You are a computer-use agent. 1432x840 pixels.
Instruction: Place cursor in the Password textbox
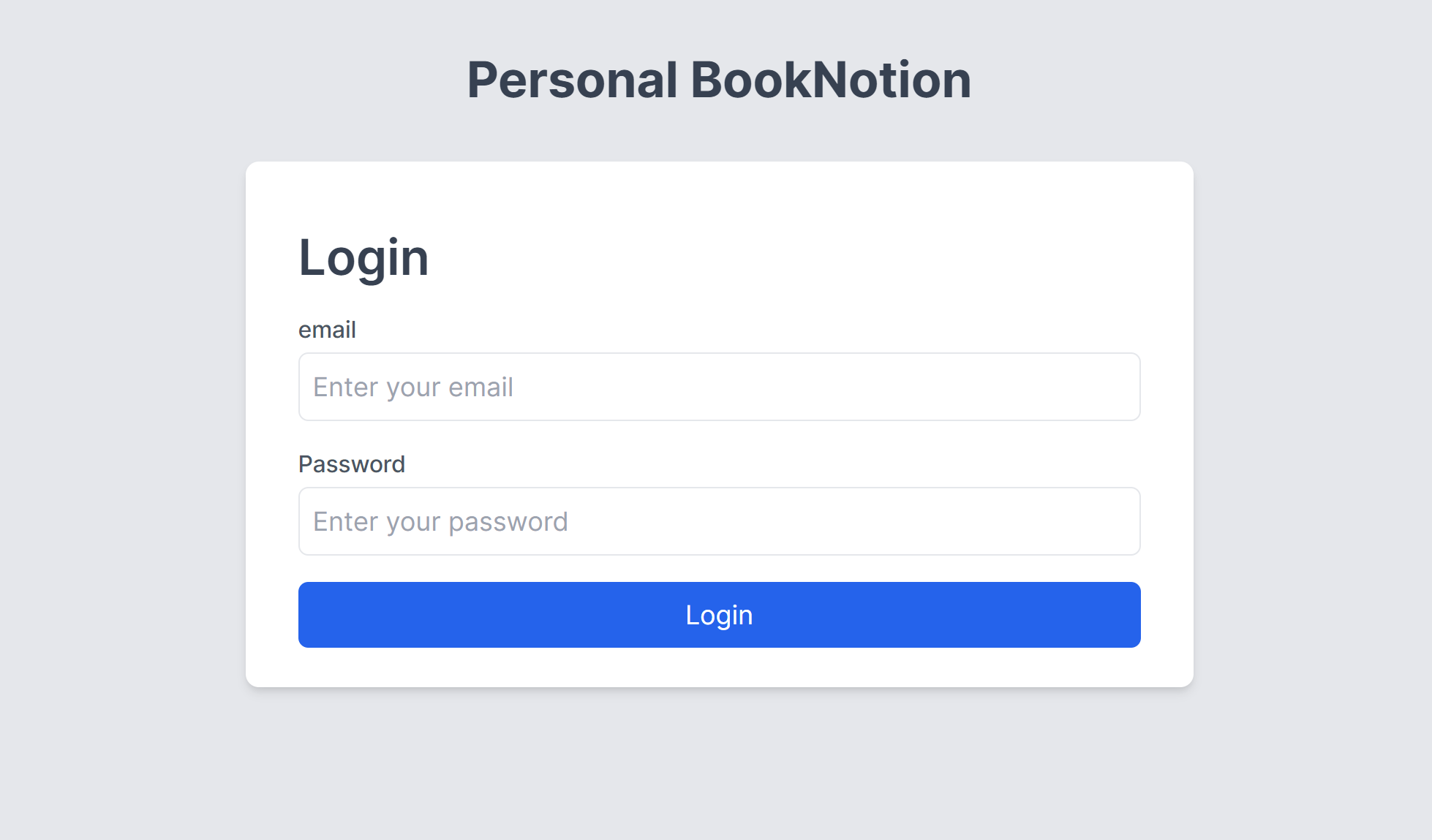[719, 521]
